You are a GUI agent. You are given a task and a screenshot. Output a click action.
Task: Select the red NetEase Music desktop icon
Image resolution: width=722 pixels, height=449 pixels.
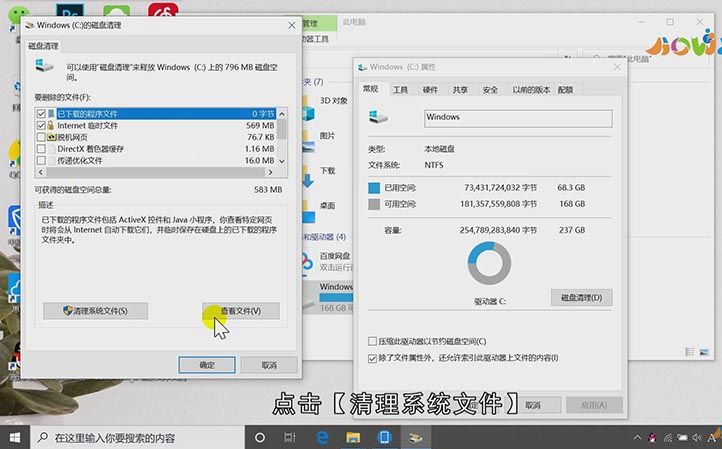tap(163, 11)
